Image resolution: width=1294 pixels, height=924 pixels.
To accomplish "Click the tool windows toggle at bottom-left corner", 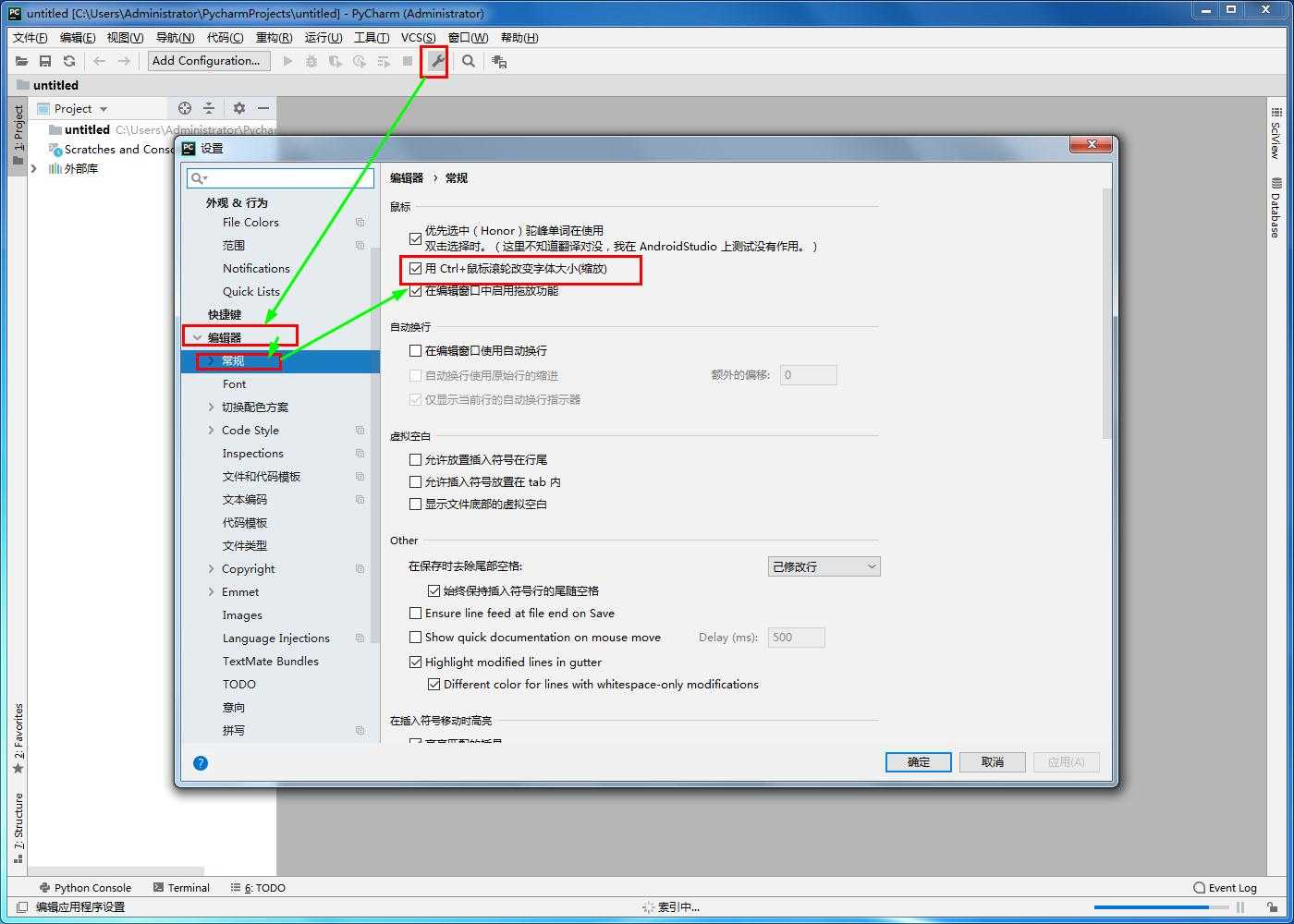I will [21, 907].
